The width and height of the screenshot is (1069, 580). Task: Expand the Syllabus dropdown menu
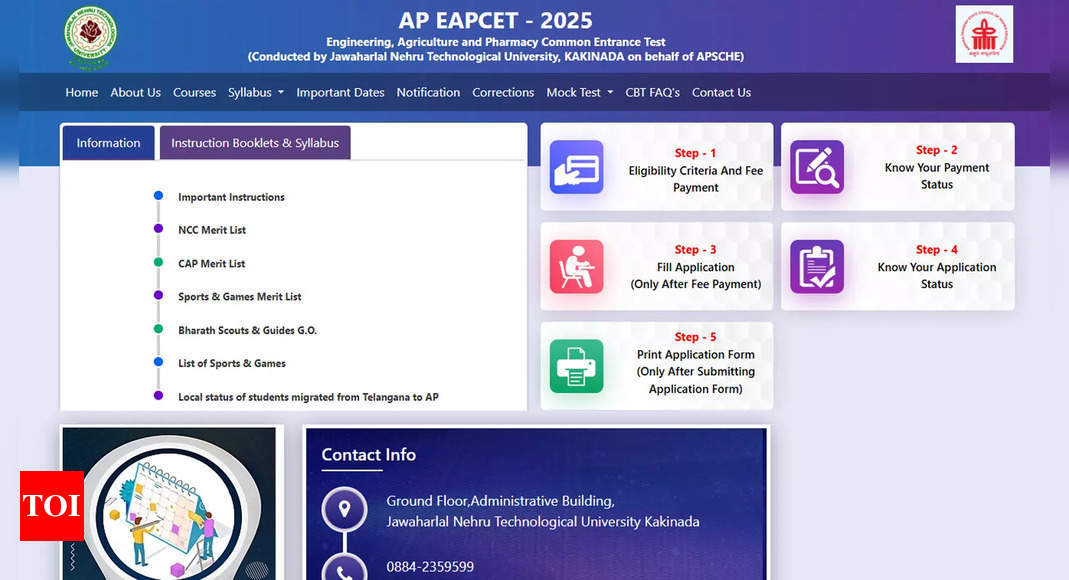click(x=256, y=93)
